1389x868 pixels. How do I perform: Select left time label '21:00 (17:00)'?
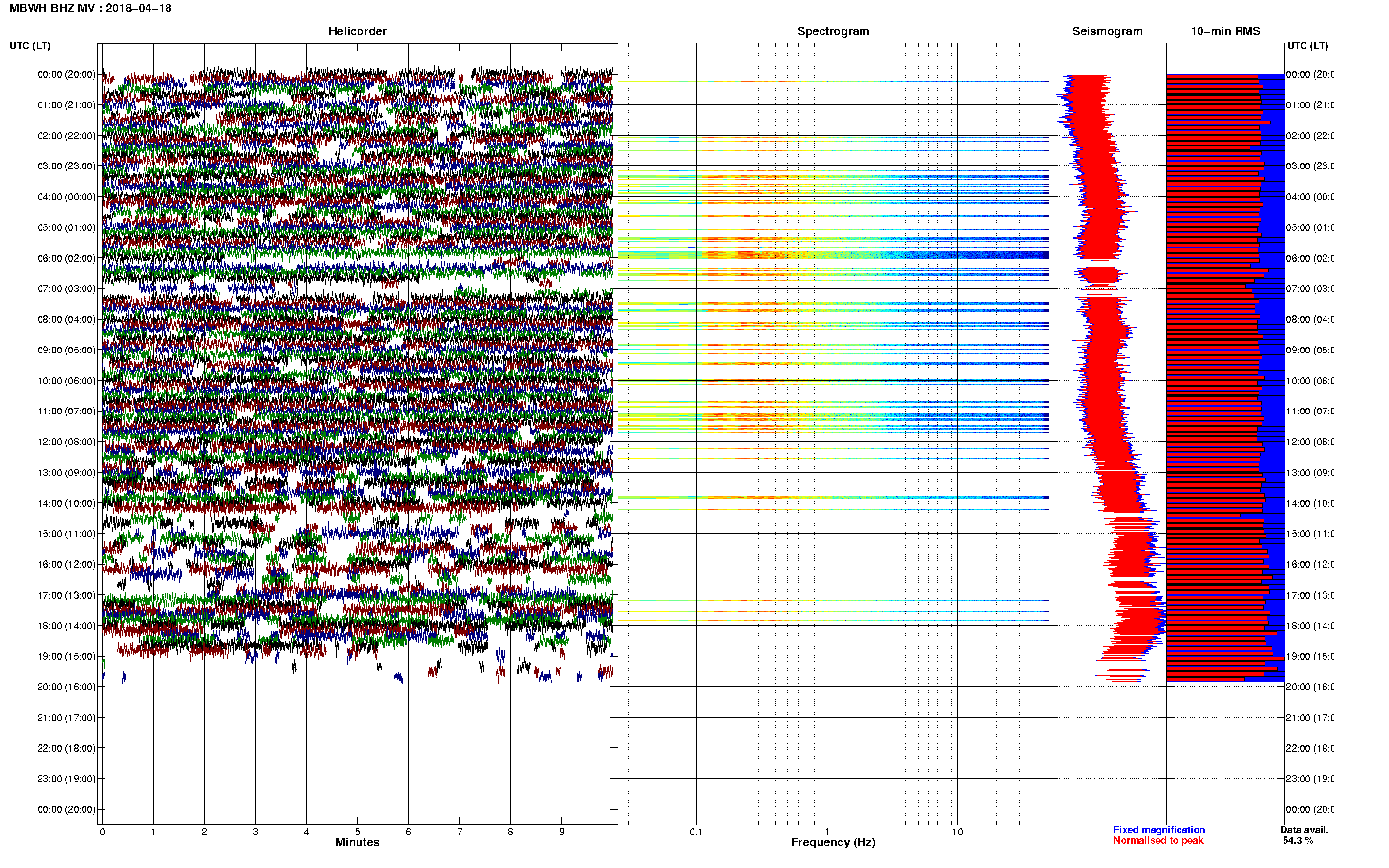66,718
